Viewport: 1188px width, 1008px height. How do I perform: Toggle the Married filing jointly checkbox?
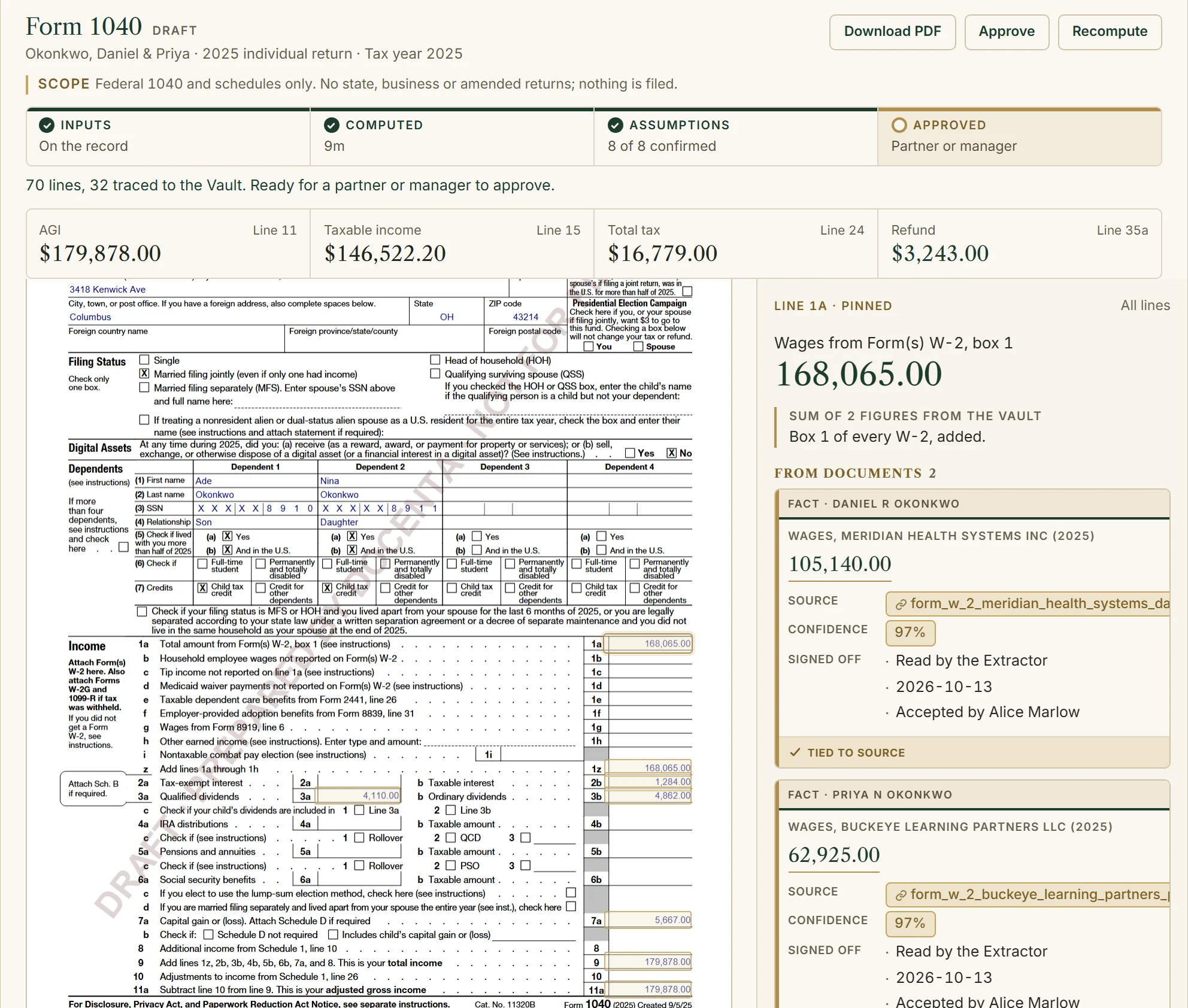144,374
